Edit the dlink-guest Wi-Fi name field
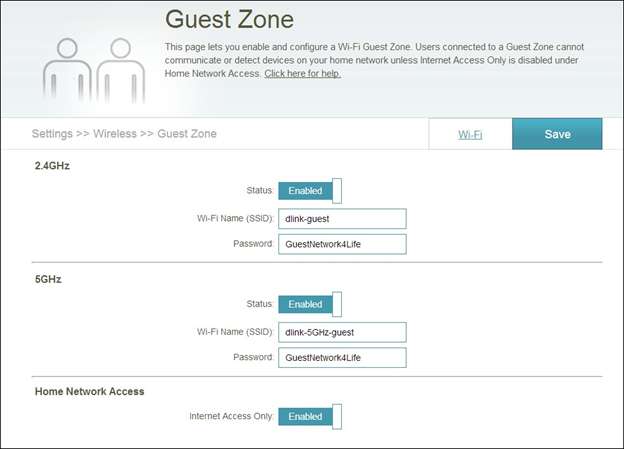 click(x=342, y=219)
